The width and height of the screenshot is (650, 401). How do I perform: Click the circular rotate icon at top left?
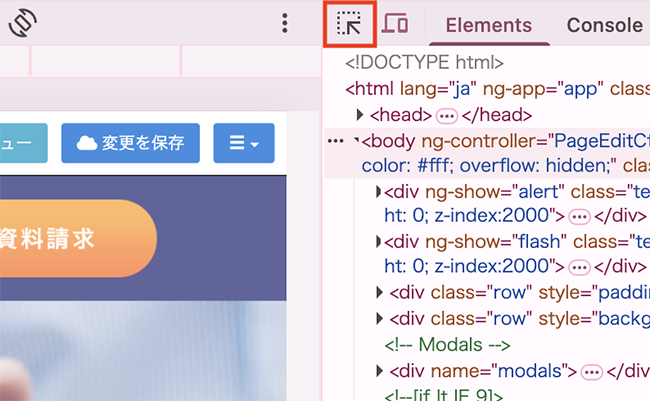pyautogui.click(x=22, y=24)
